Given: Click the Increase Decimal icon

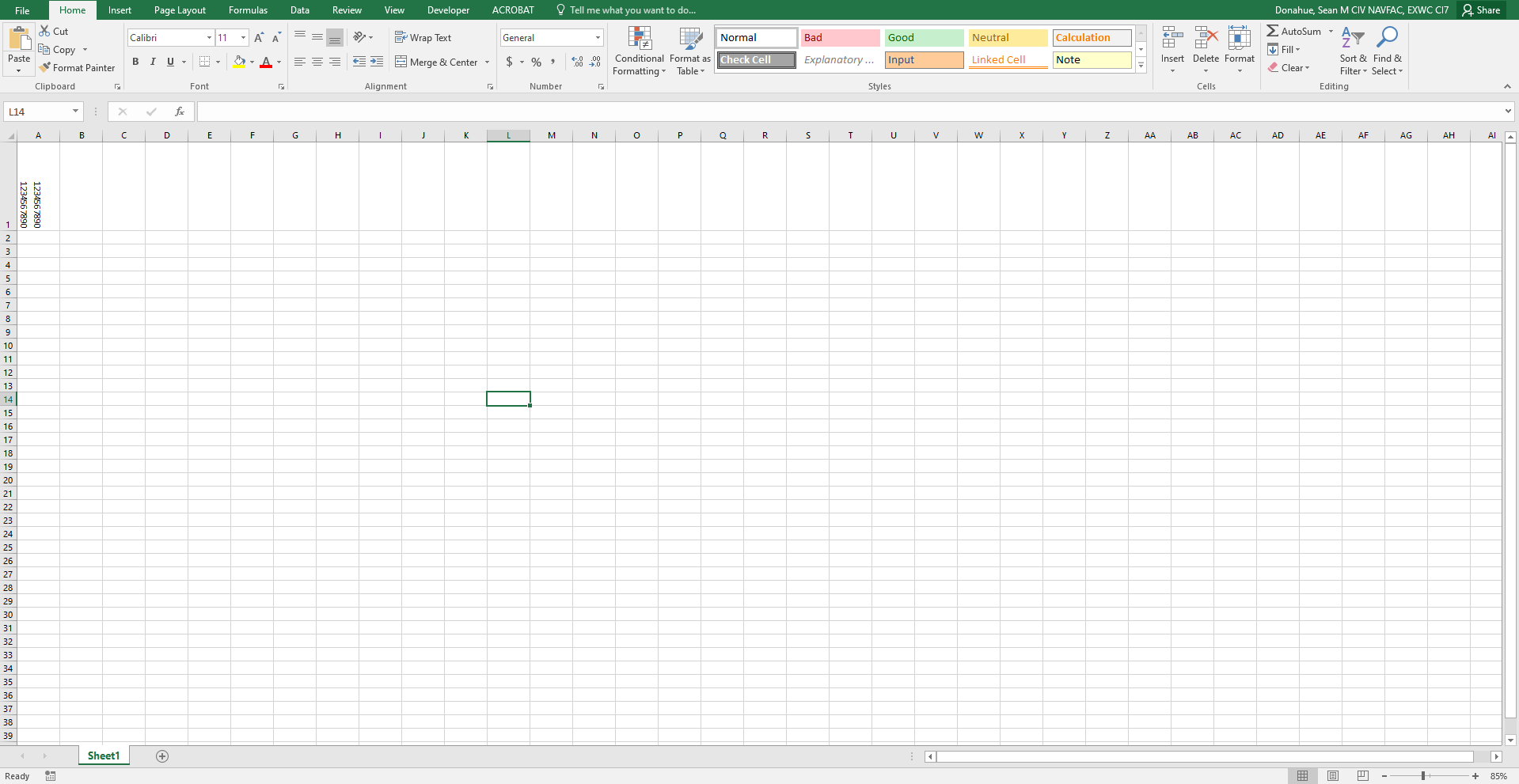Looking at the screenshot, I should click(577, 62).
